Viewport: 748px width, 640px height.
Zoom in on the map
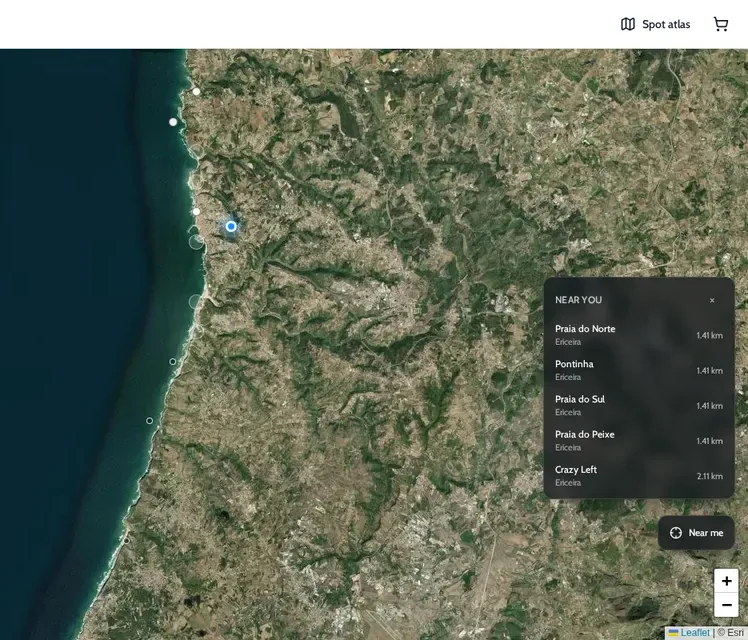point(726,581)
